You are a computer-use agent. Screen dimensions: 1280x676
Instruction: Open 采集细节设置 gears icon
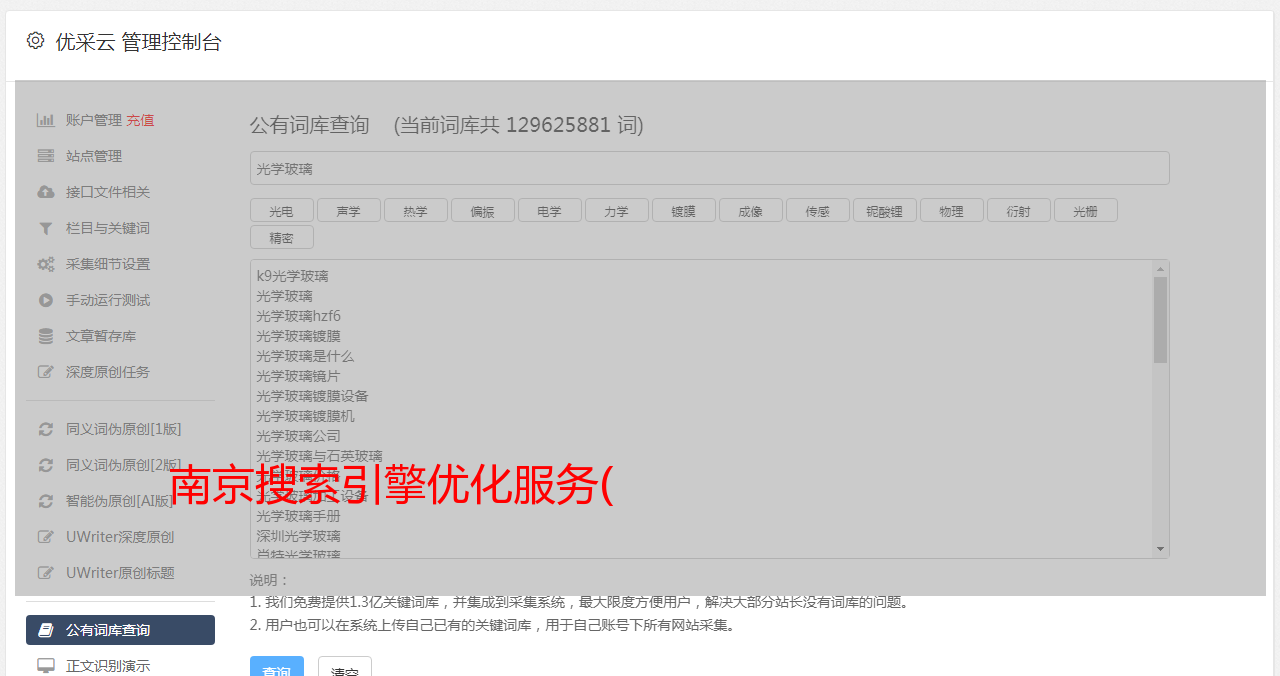[x=46, y=264]
